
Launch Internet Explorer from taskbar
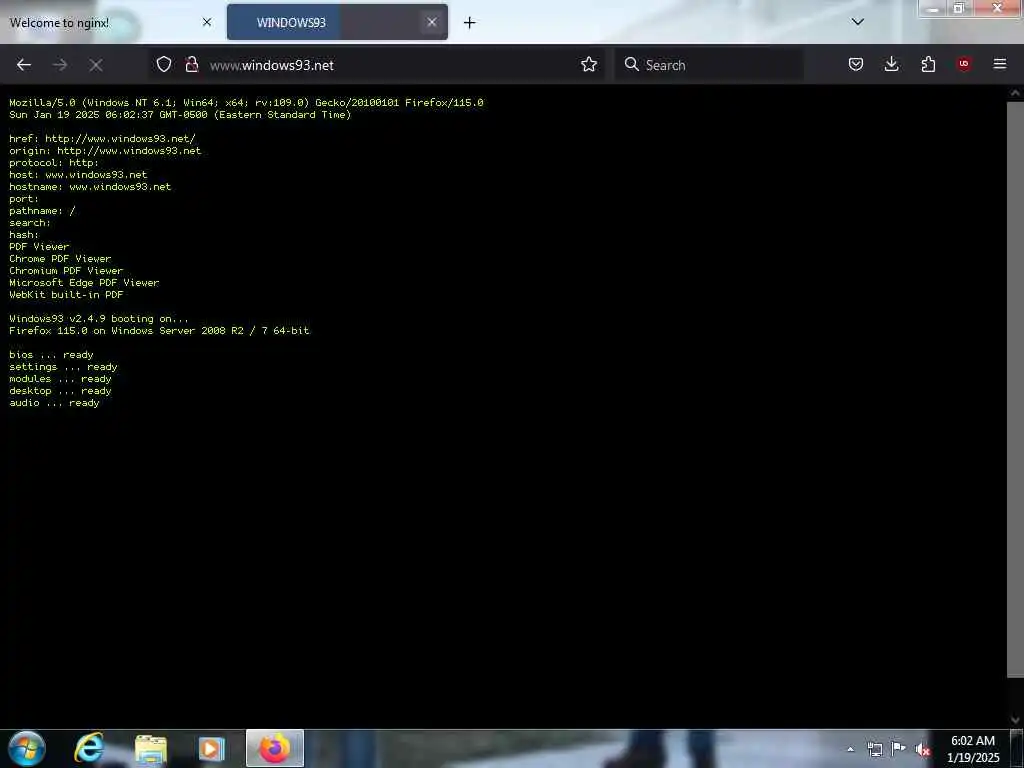point(89,748)
